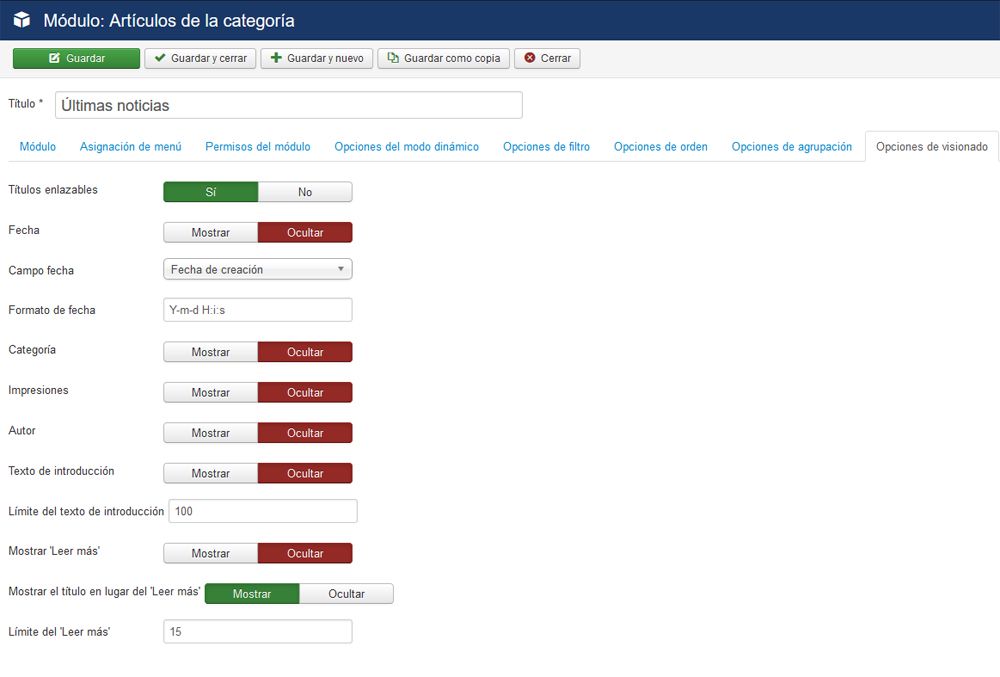The image size is (1000, 677).
Task: Choose Ocultar for Mostrar 'Leer más'
Action: (x=305, y=553)
